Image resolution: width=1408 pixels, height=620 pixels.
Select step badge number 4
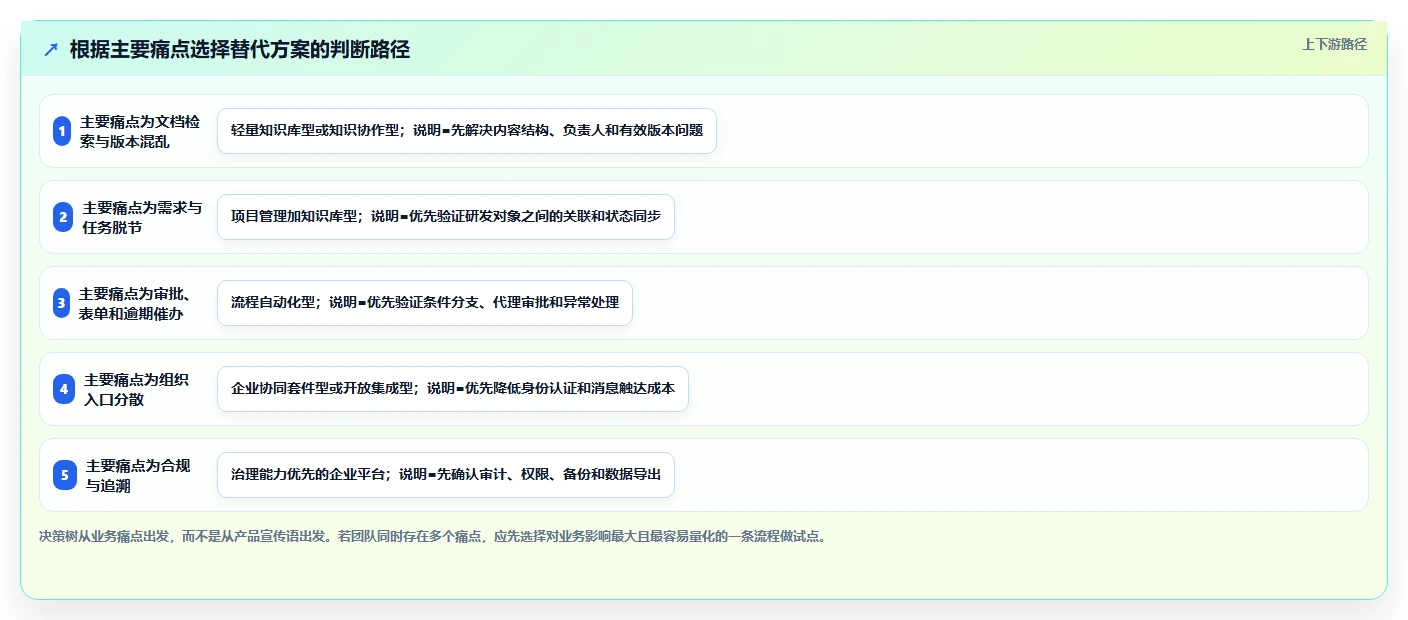64,389
